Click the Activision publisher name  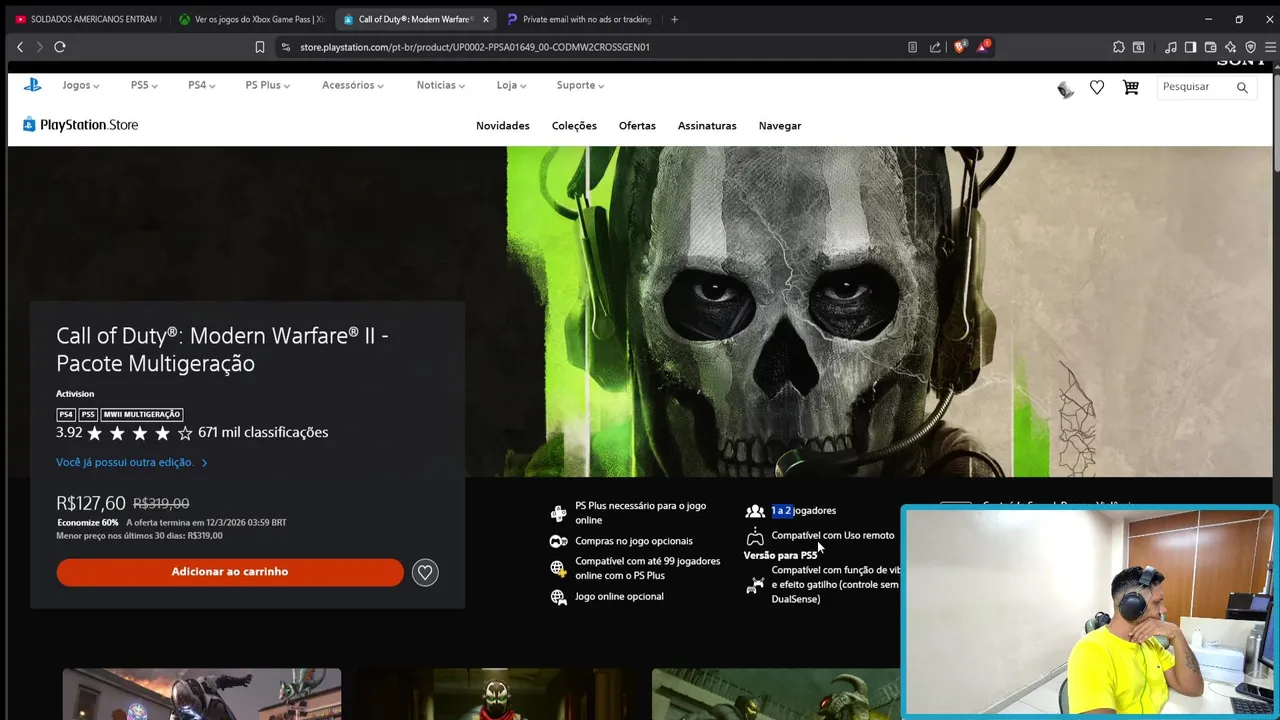click(75, 394)
